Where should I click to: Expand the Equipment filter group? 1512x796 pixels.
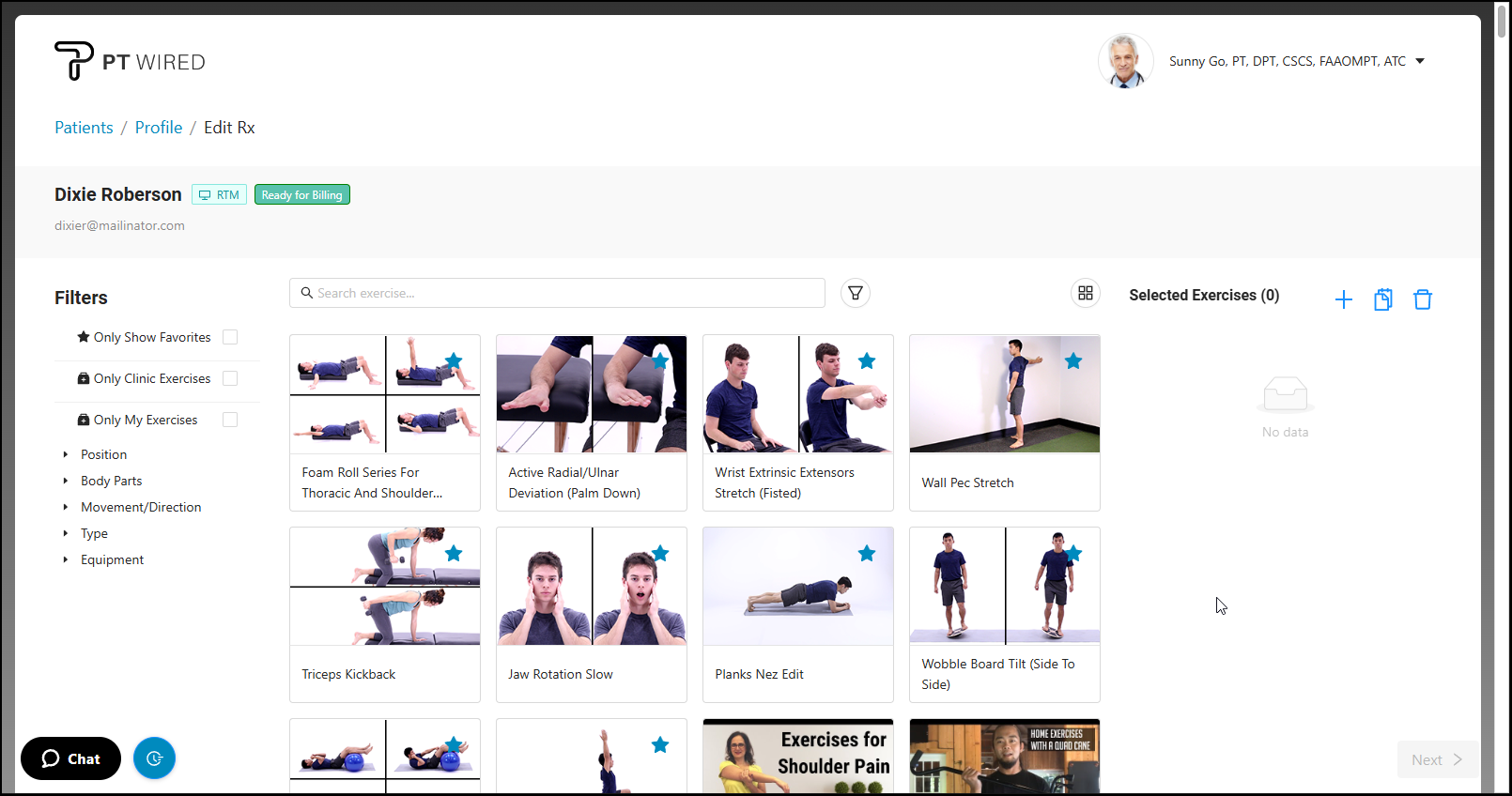pos(112,559)
